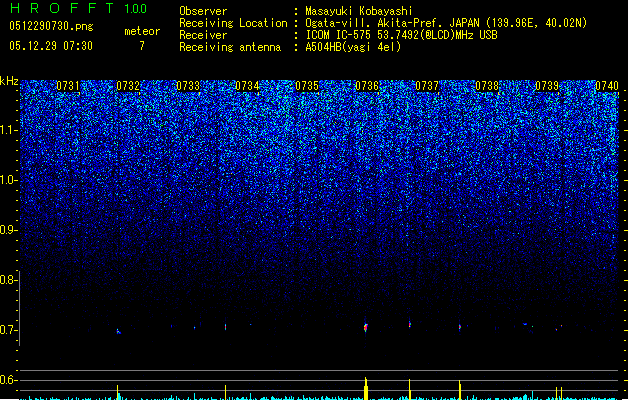The height and width of the screenshot is (400, 629).
Task: Click the Observer label
Action: click(x=203, y=11)
